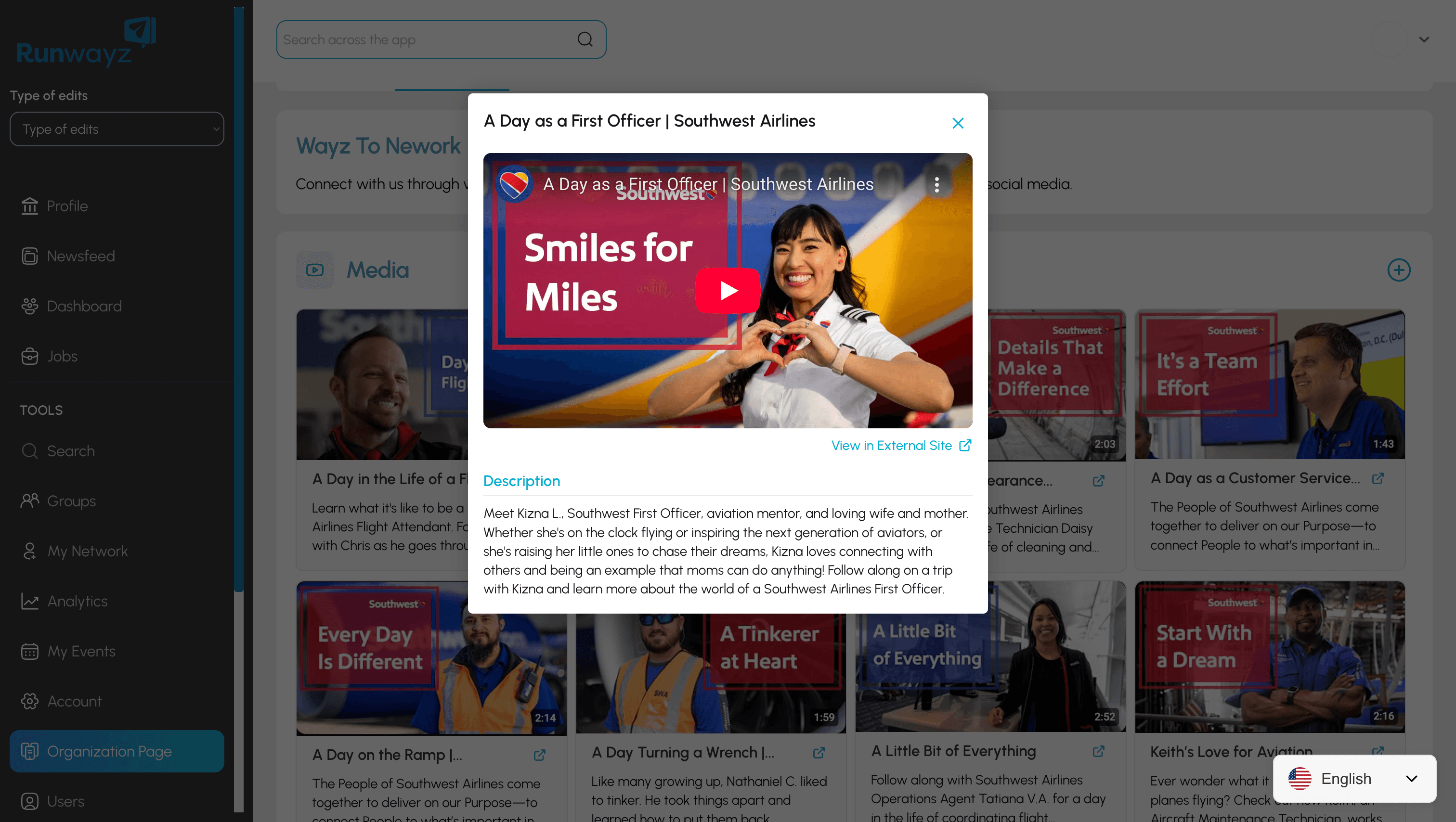The height and width of the screenshot is (822, 1456).
Task: Click View in External Site link
Action: coord(901,445)
